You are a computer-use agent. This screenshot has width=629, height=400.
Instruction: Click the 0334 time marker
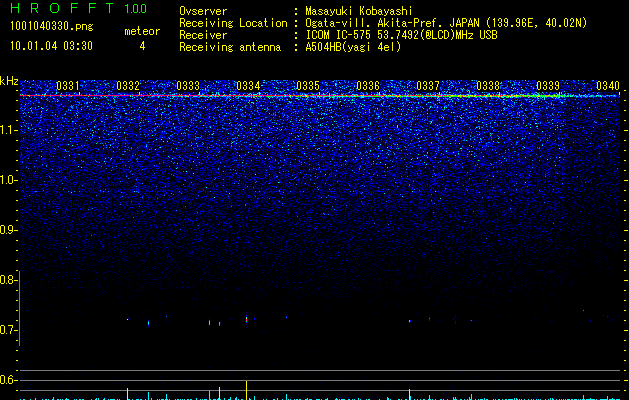point(248,86)
